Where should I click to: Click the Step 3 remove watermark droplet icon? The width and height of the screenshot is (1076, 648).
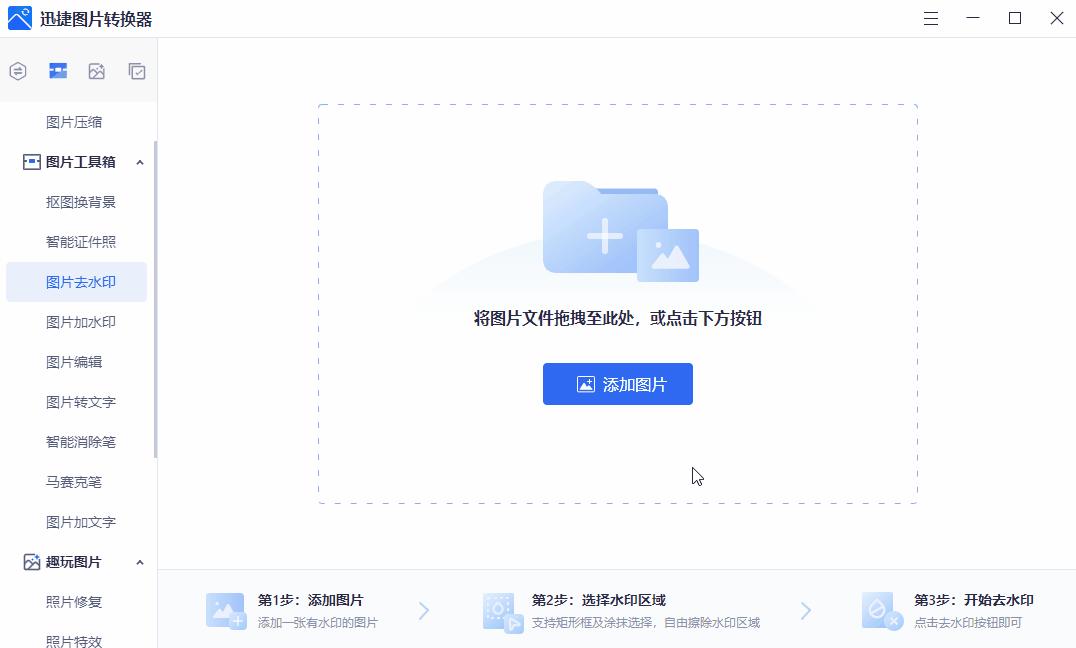pos(879,610)
